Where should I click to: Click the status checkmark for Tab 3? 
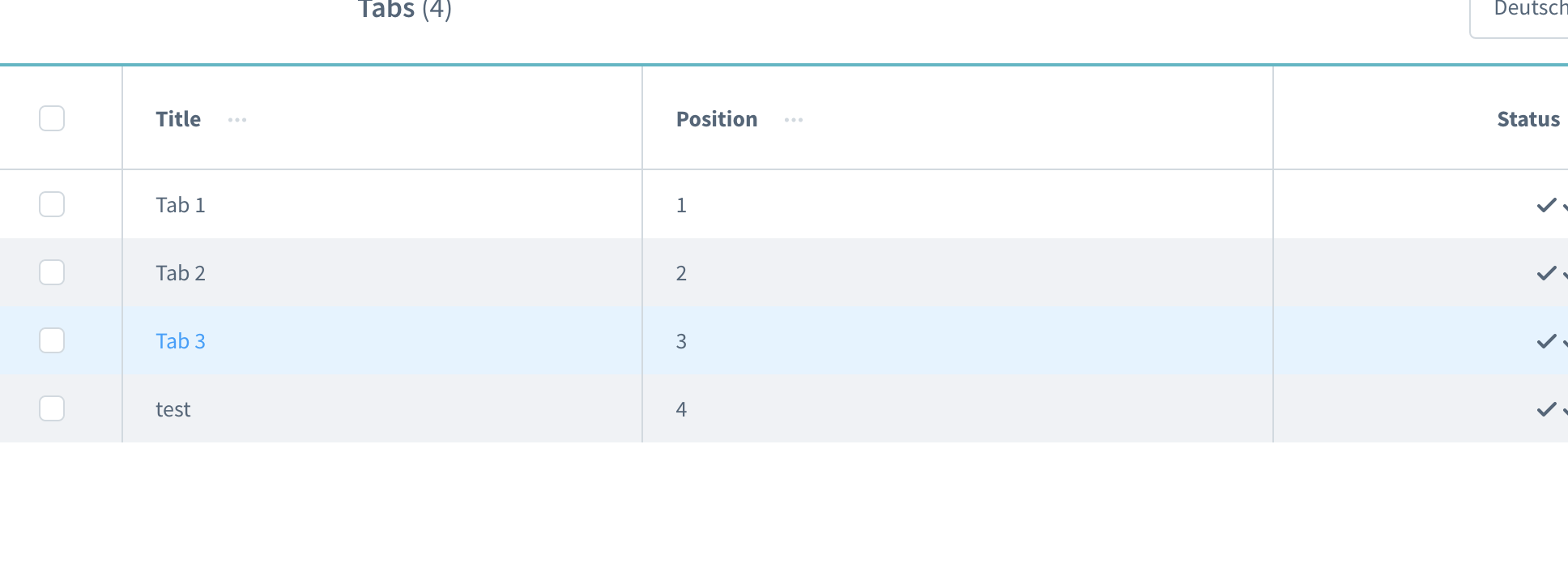click(x=1546, y=341)
